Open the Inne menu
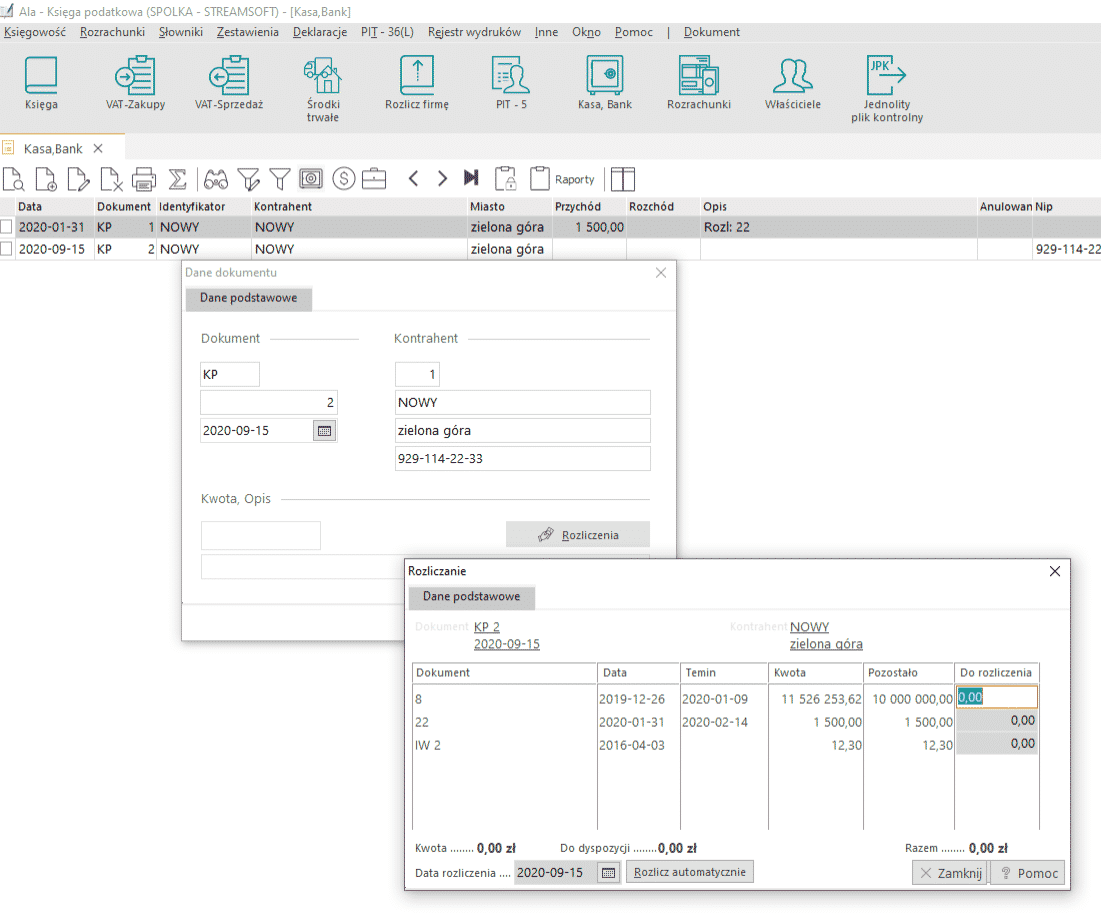 (546, 32)
